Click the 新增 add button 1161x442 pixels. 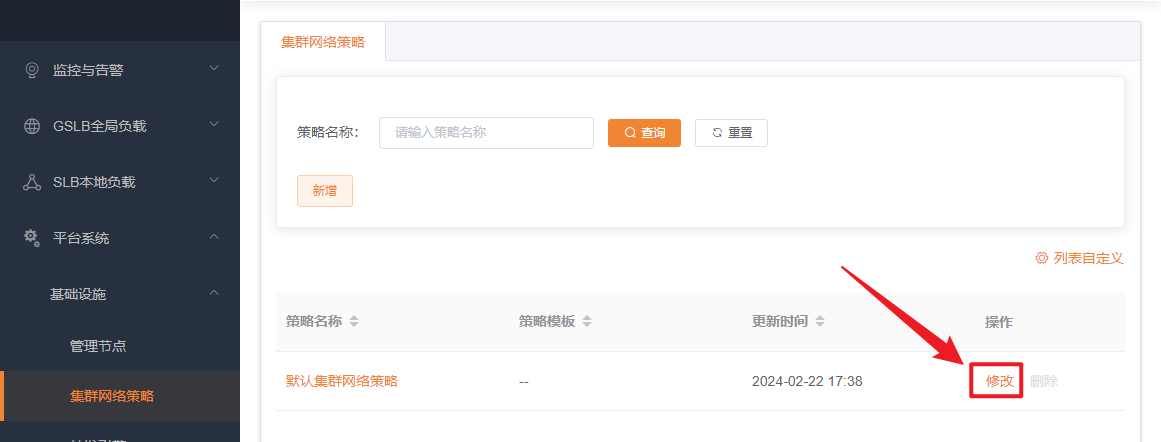tap(324, 190)
